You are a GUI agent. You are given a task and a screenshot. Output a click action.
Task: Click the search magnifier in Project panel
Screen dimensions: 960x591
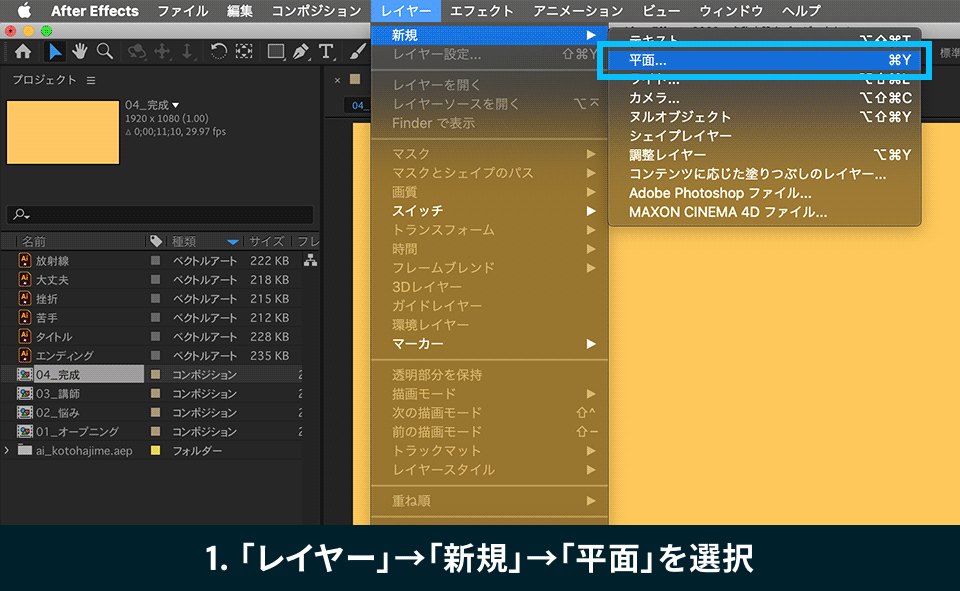21,214
